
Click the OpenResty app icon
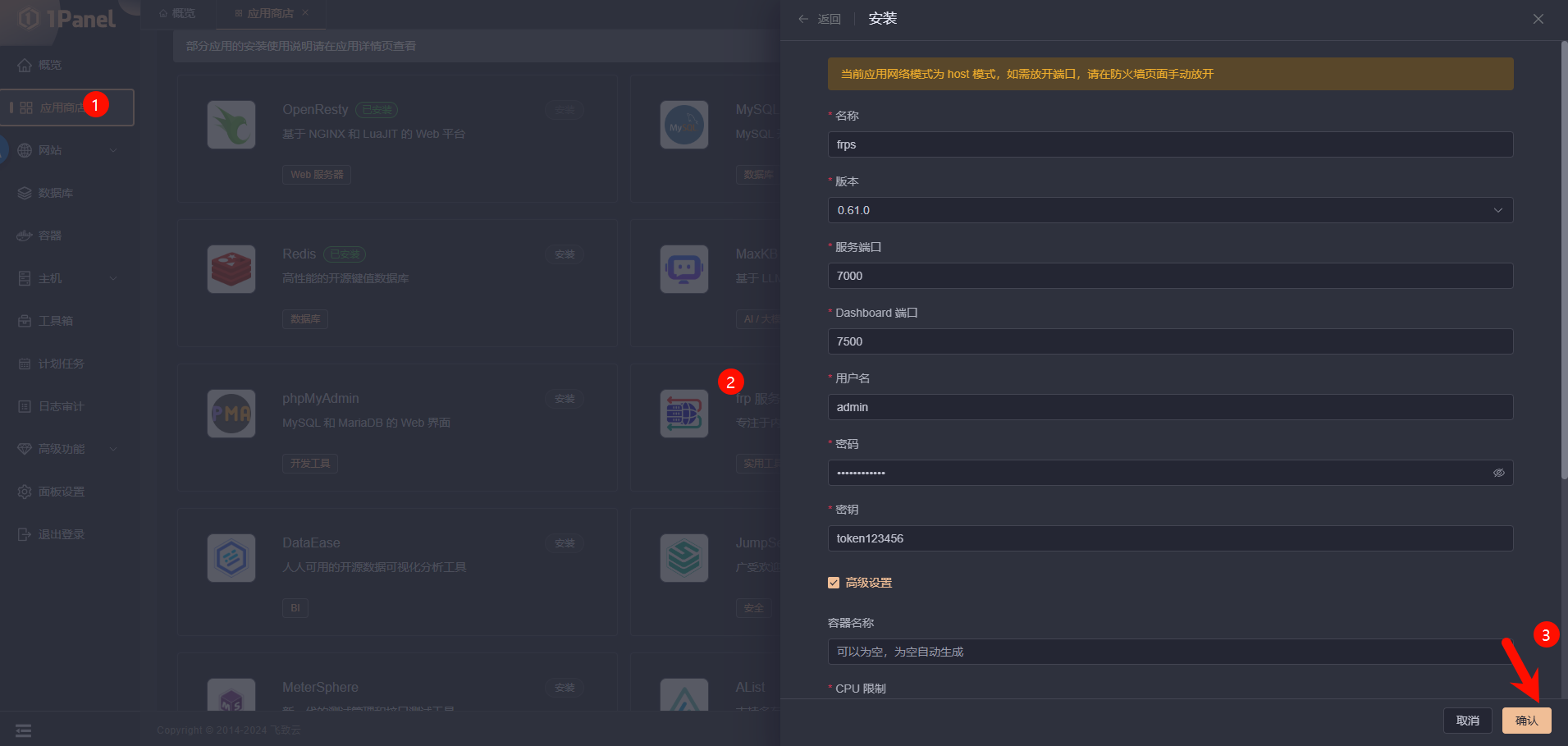(x=231, y=125)
